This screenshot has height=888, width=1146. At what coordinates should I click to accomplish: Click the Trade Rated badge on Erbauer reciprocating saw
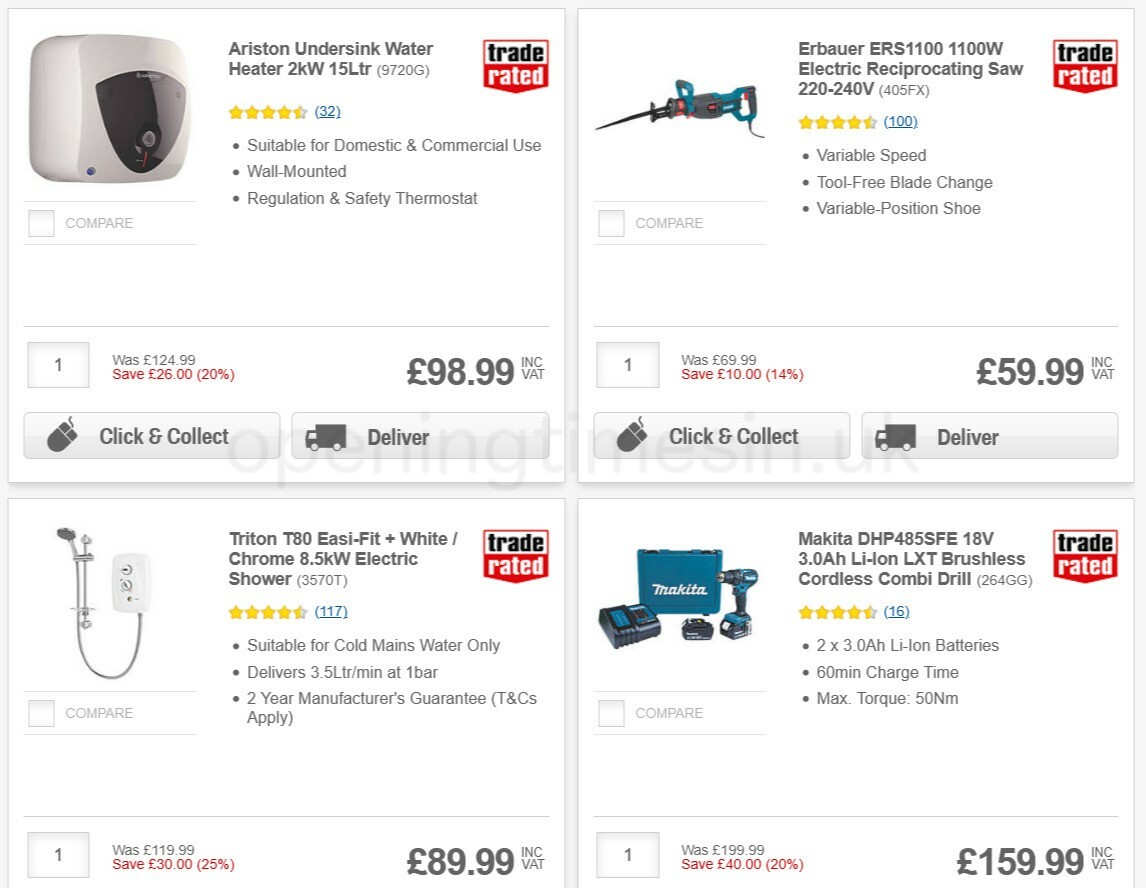(1085, 65)
